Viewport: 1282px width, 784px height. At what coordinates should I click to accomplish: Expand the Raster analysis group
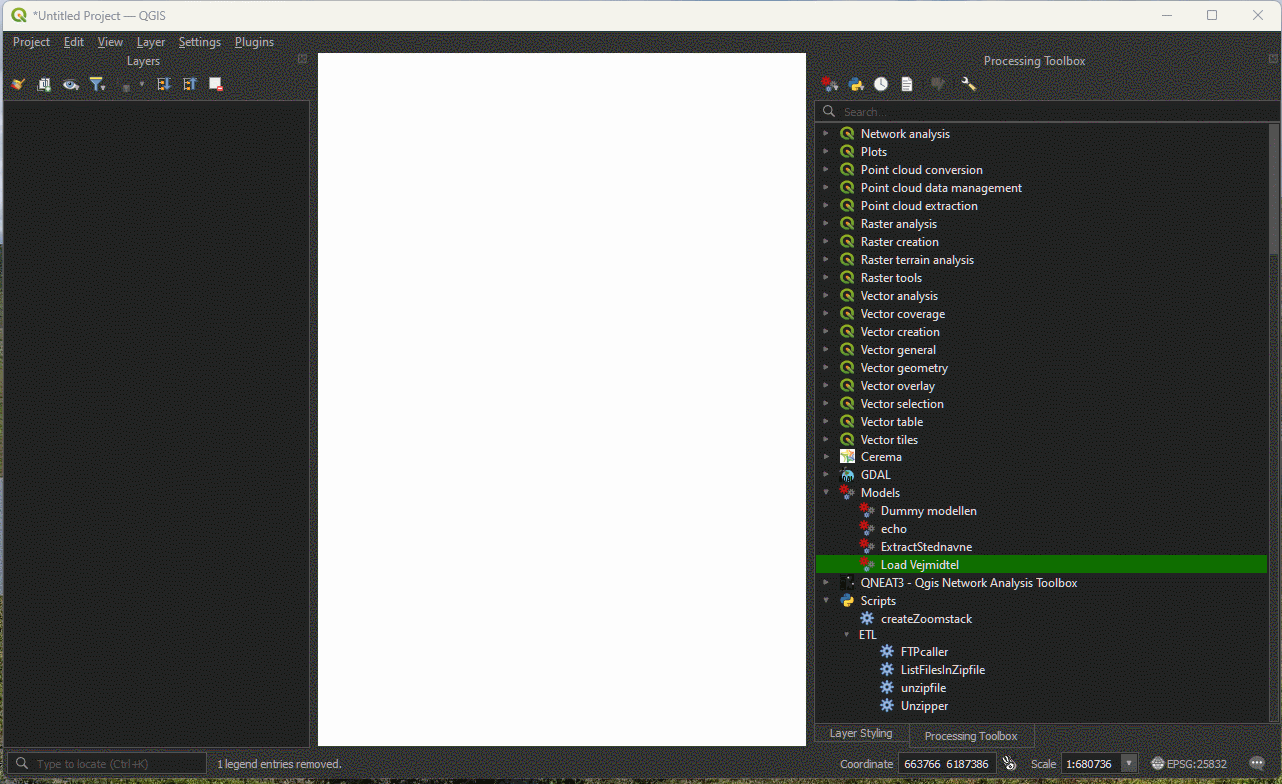coord(826,224)
